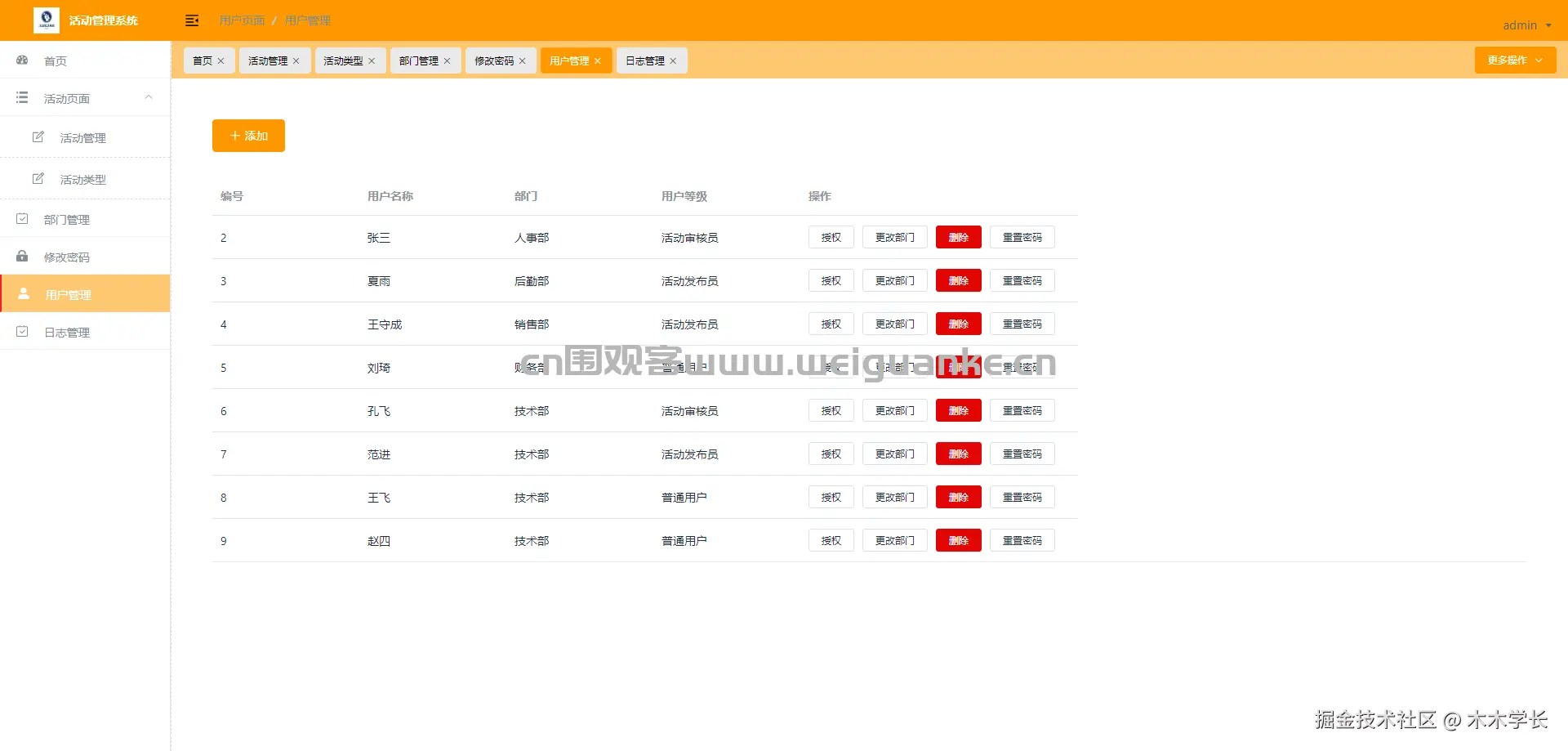Screen dimensions: 1568x751
Task: Open 首页 from the sidebar menu
Action: (85, 60)
